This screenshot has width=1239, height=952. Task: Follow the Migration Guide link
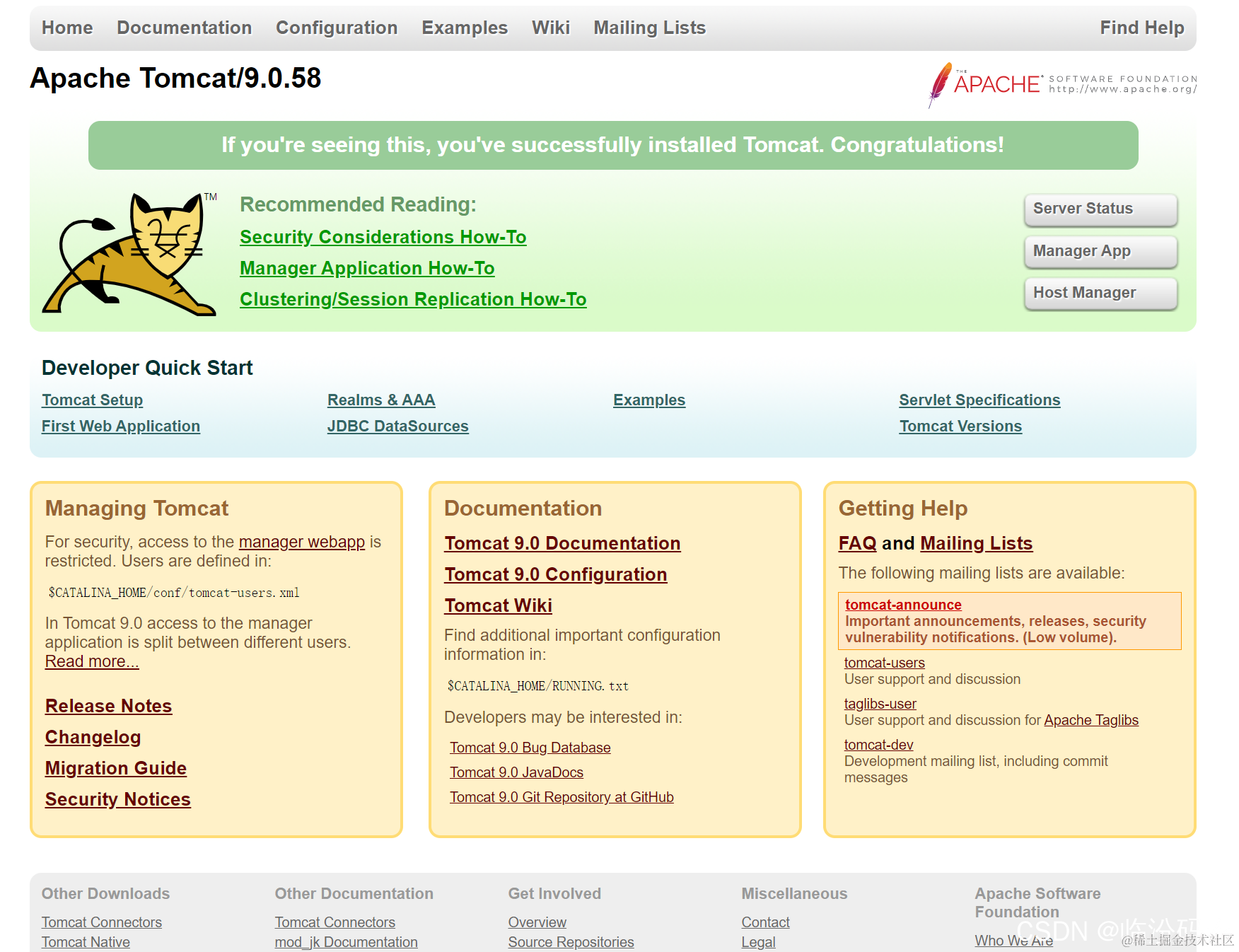(x=116, y=768)
